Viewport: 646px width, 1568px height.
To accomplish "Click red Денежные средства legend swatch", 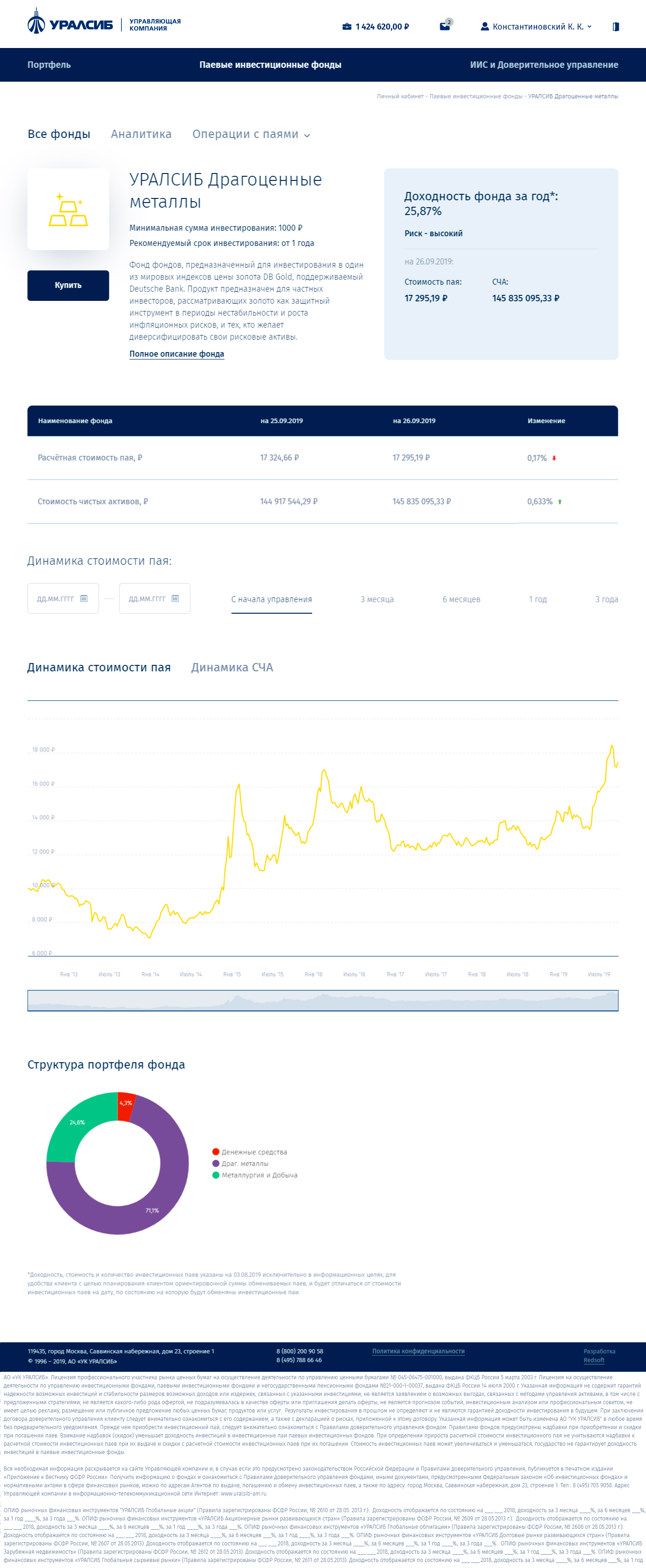I will (x=215, y=1152).
